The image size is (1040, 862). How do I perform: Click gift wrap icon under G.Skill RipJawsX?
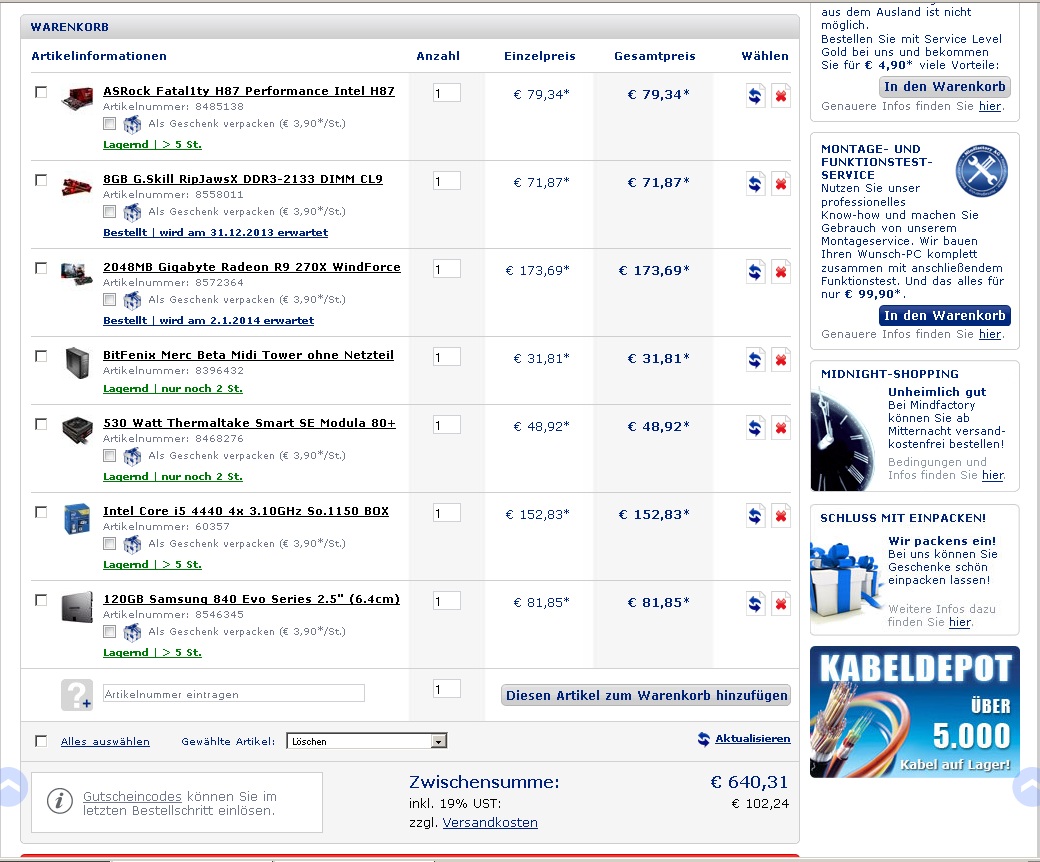pyautogui.click(x=132, y=212)
